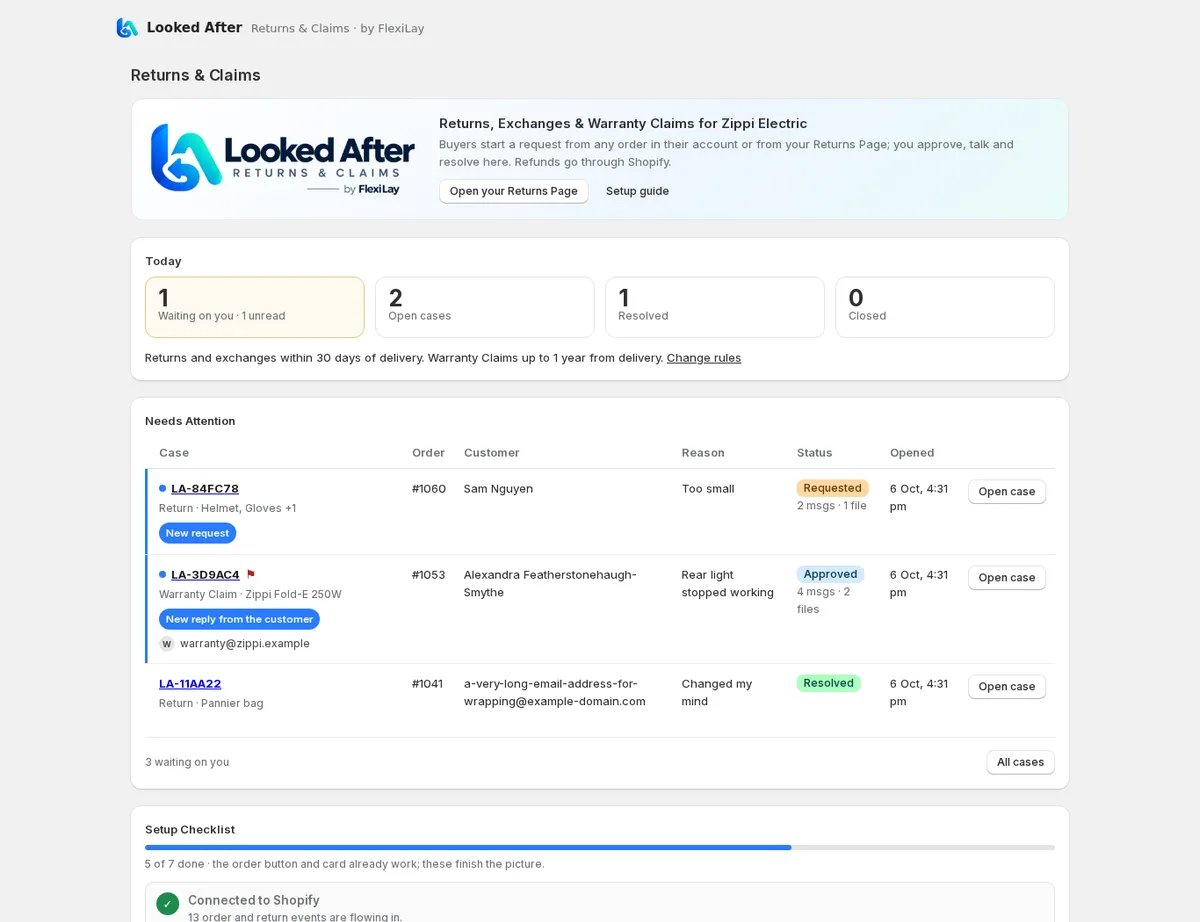Viewport: 1200px width, 922px height.
Task: Click the Setup Checklist heading
Action: coord(190,829)
